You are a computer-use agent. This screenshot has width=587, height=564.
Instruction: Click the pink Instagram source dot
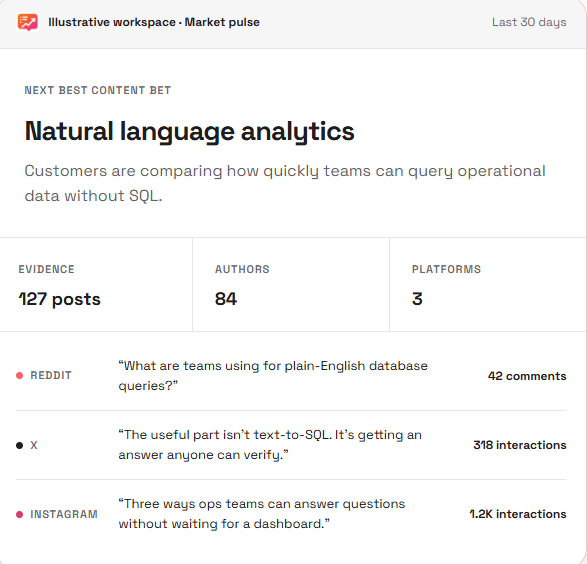pyautogui.click(x=19, y=514)
